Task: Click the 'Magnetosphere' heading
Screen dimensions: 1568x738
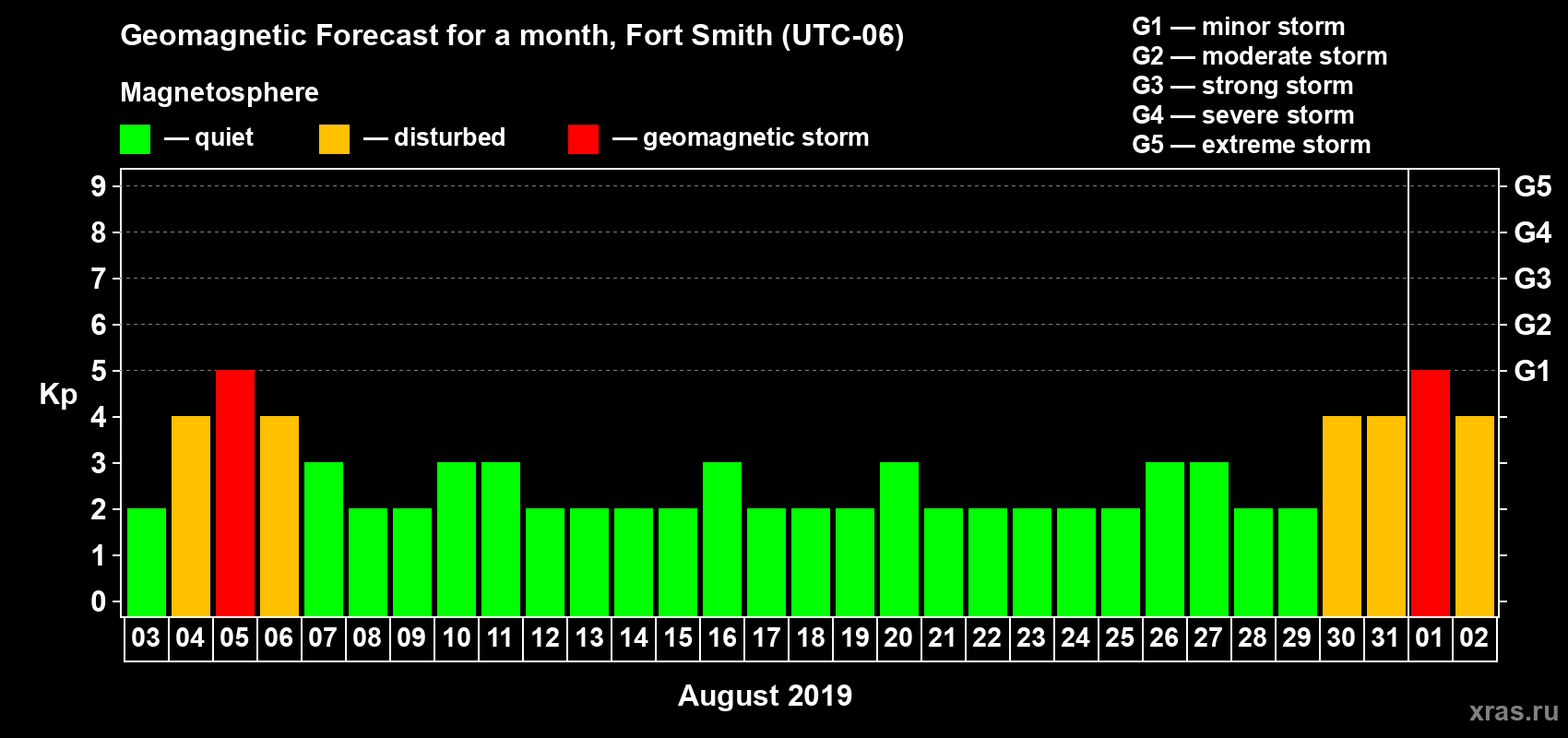Action: pyautogui.click(x=220, y=92)
